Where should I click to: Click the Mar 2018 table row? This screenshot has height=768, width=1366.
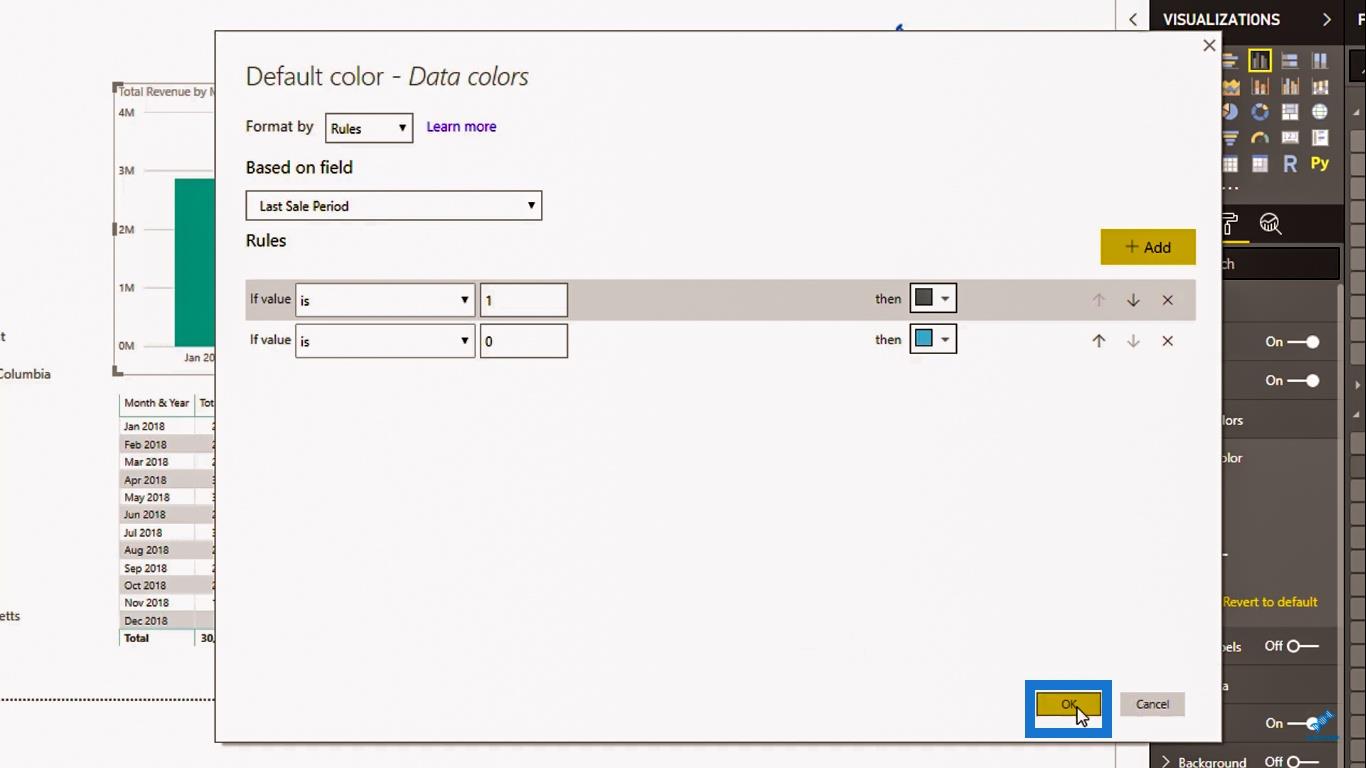click(166, 462)
